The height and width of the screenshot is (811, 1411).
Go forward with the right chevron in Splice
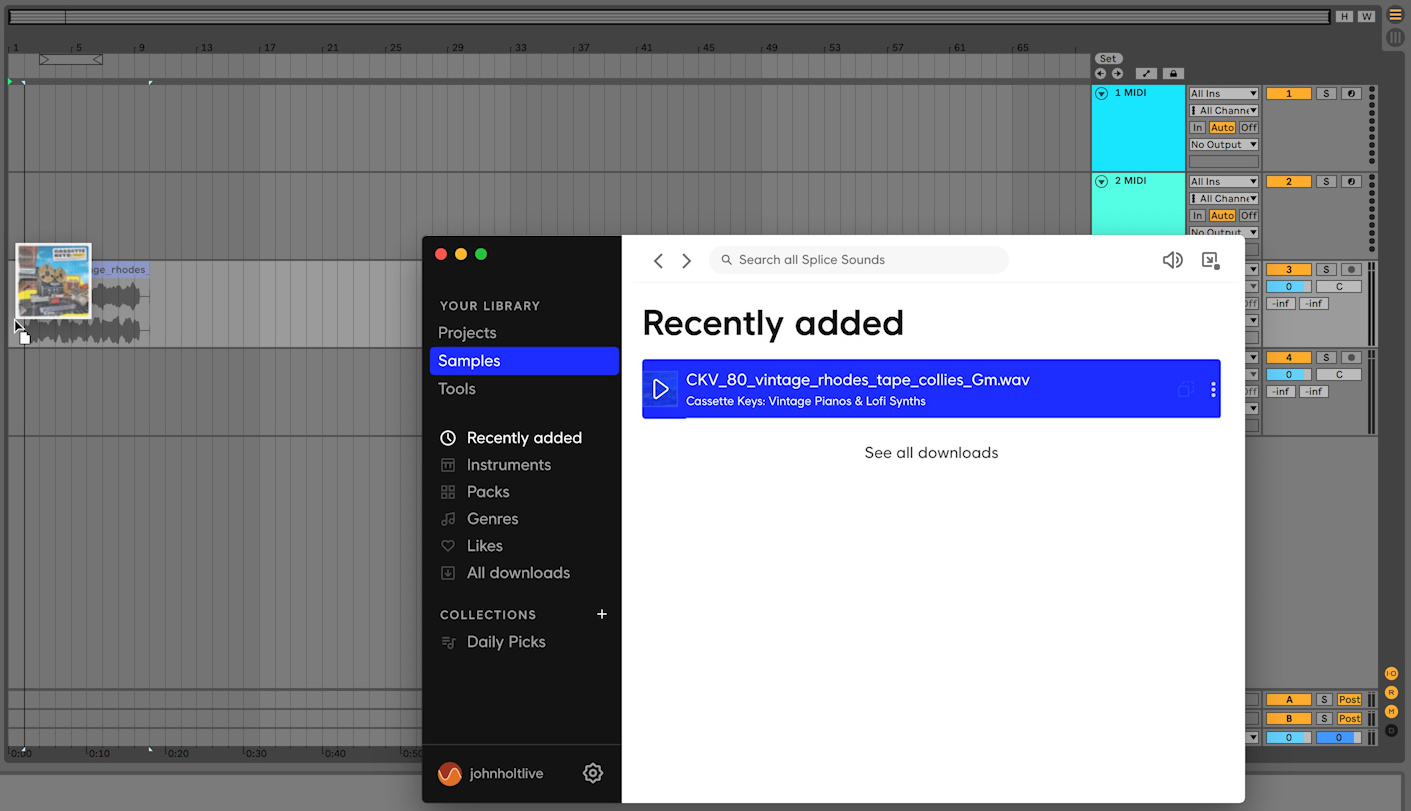686,261
